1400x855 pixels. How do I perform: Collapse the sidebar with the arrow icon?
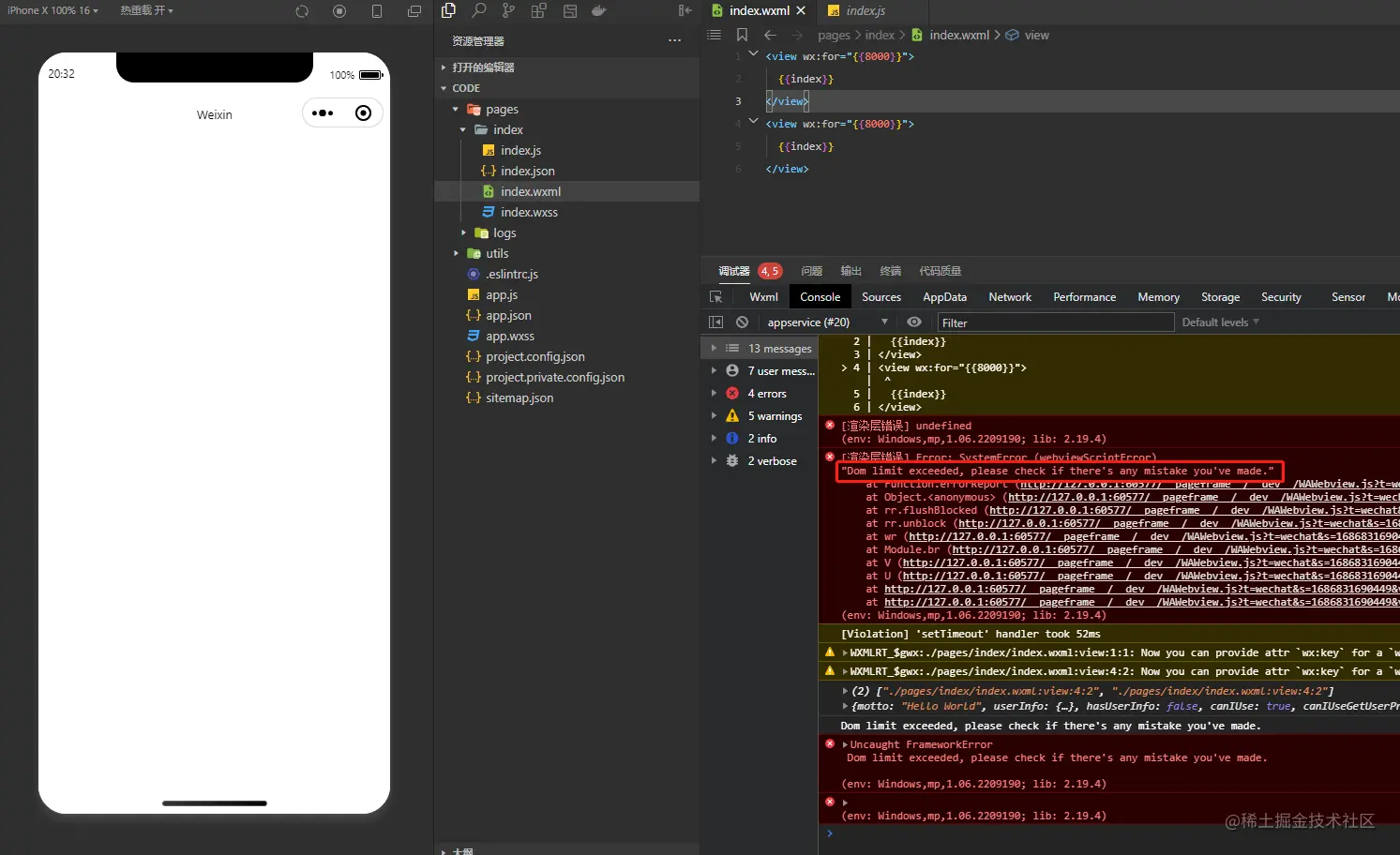pyautogui.click(x=685, y=10)
